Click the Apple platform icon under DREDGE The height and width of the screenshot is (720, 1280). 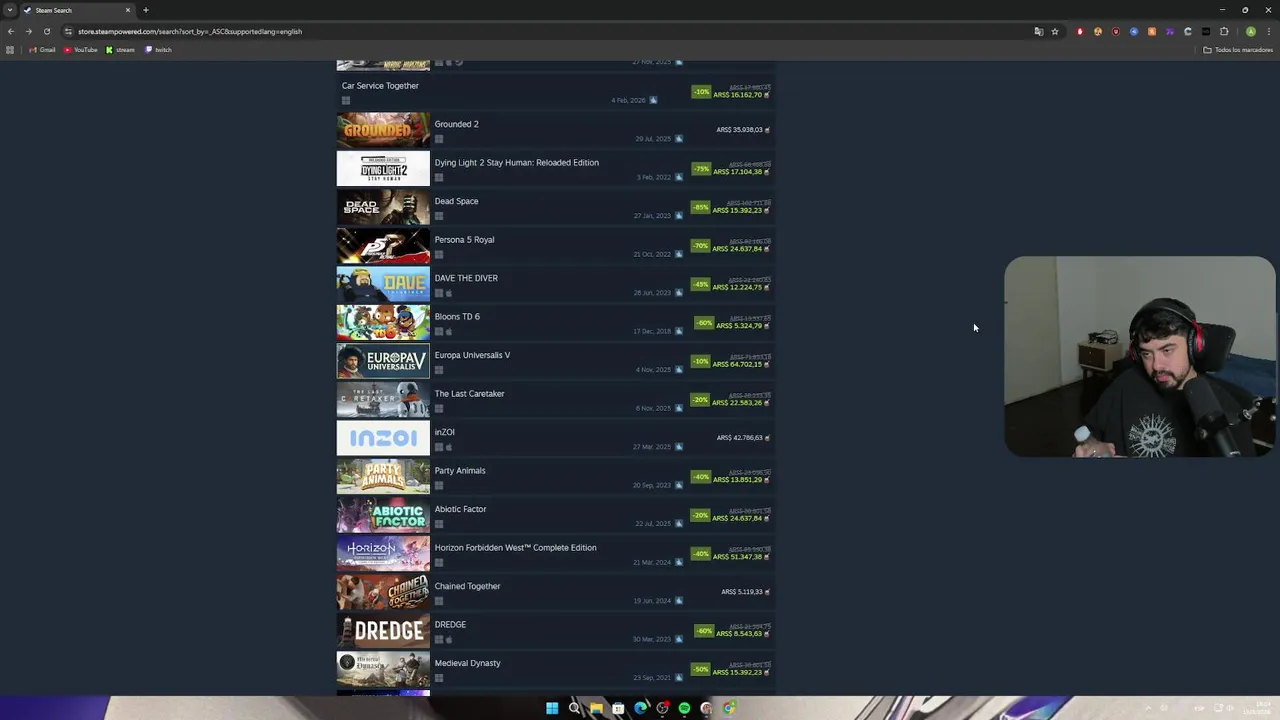[x=448, y=640]
